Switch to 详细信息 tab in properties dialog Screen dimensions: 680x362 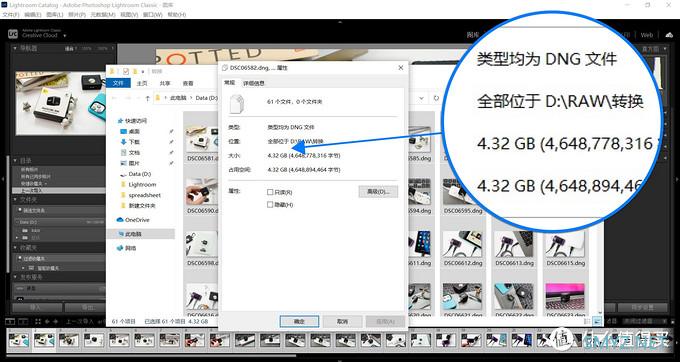(x=253, y=83)
